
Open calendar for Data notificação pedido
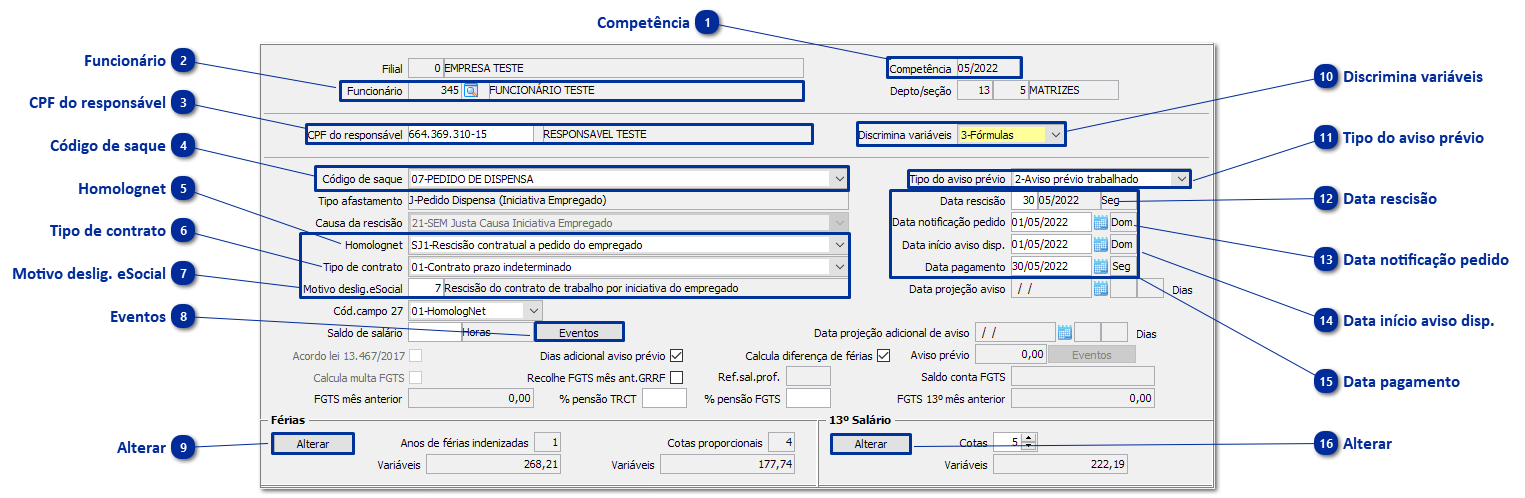(x=1100, y=222)
